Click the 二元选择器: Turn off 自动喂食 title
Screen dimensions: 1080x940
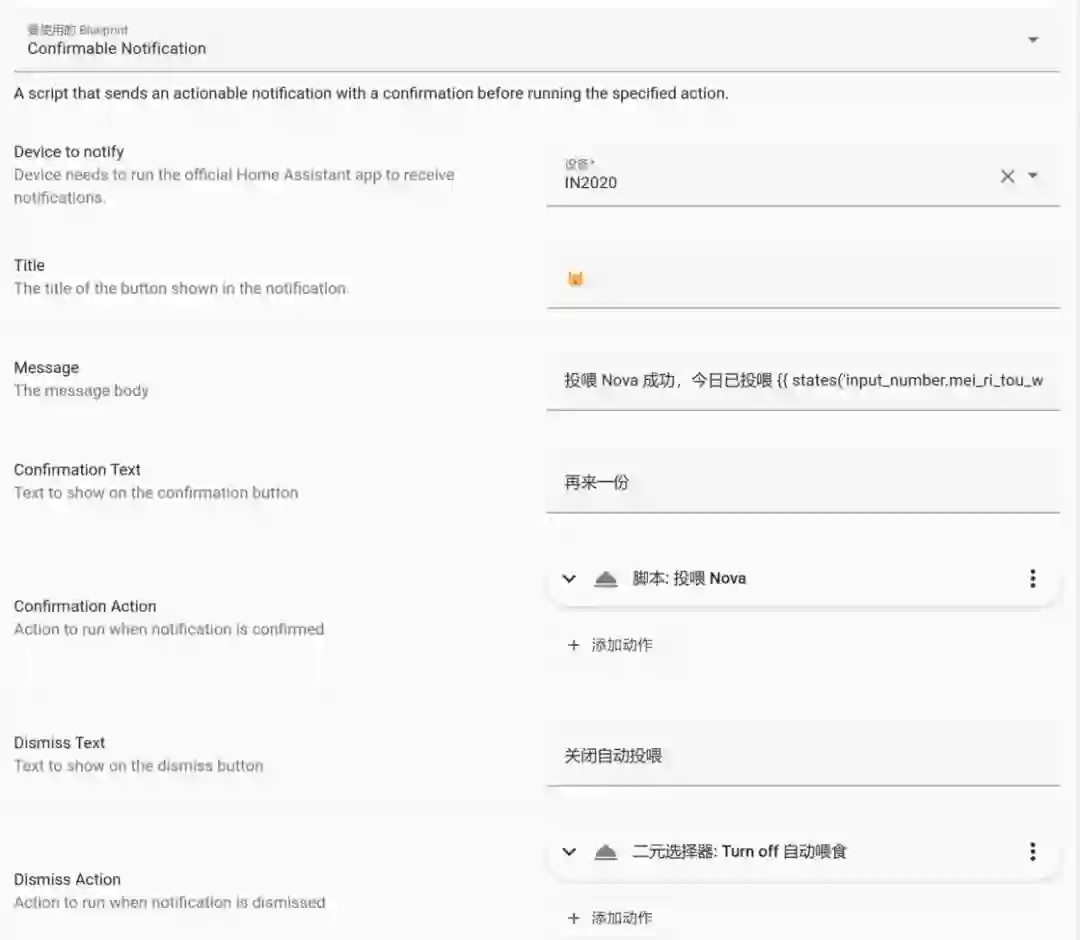pos(740,852)
